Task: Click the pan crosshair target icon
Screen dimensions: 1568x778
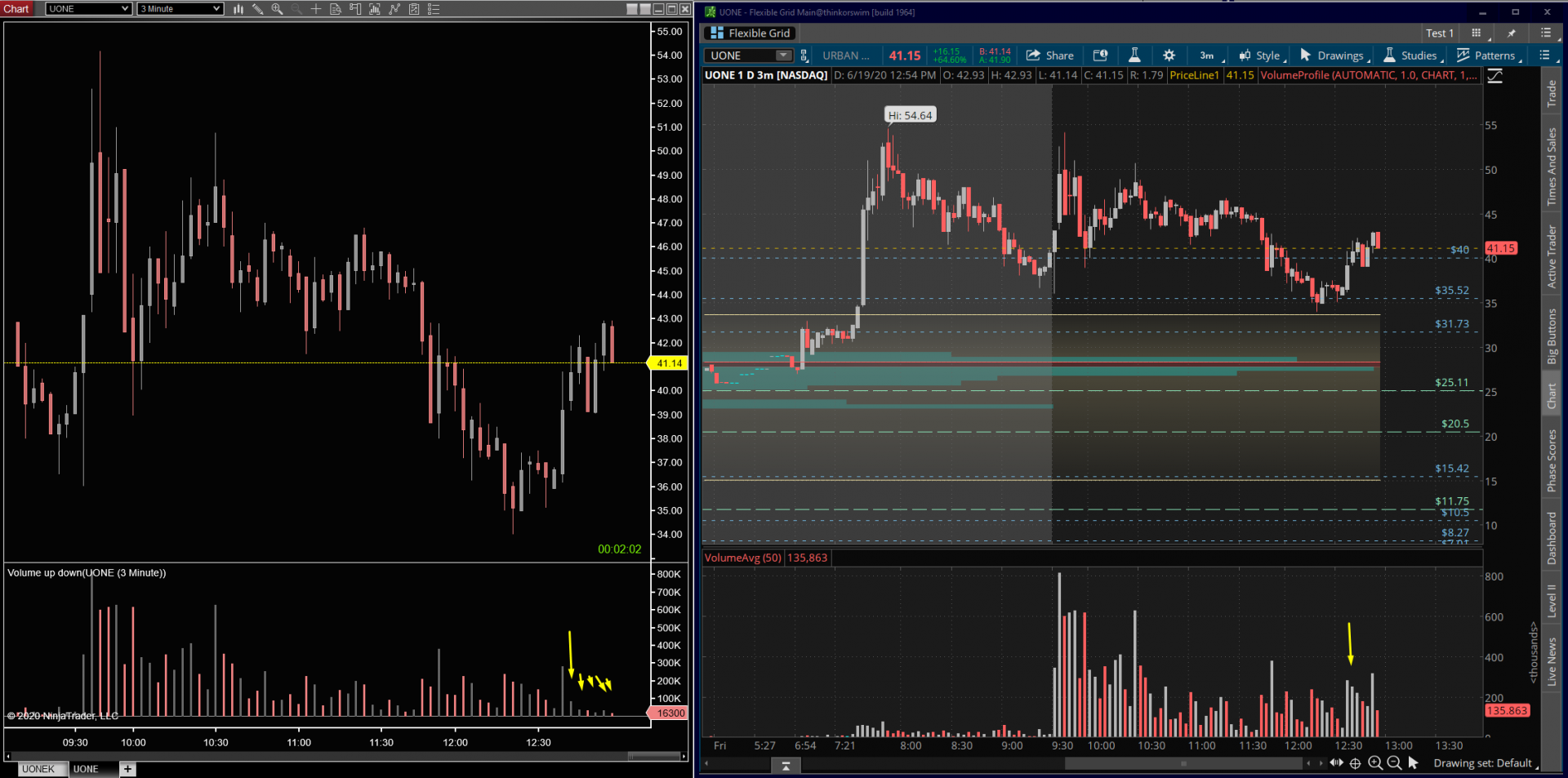Action: click(x=1356, y=763)
